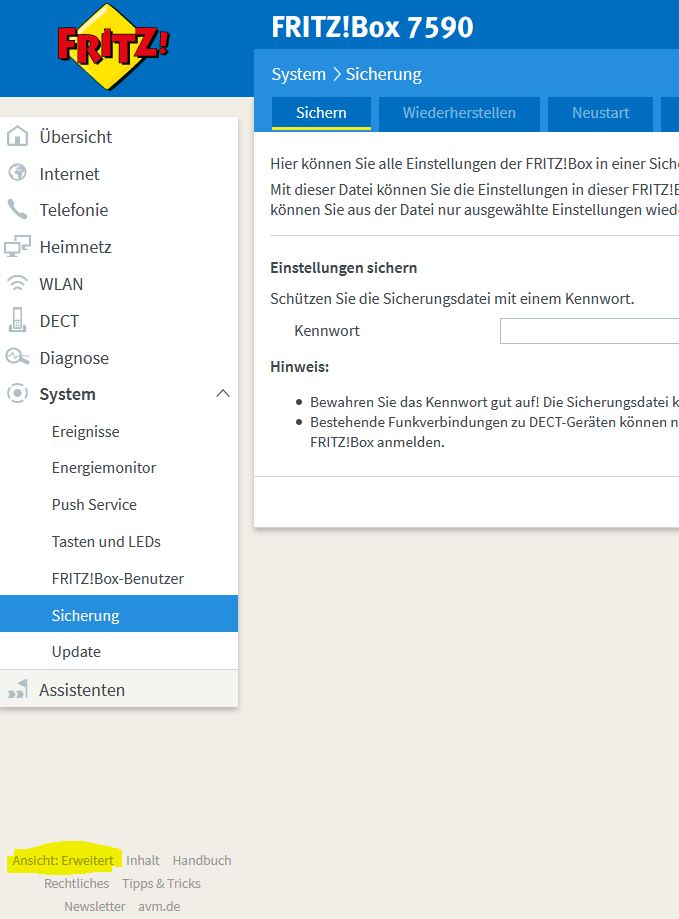The image size is (679, 919).
Task: Click the Übersicht house icon
Action: 17,136
